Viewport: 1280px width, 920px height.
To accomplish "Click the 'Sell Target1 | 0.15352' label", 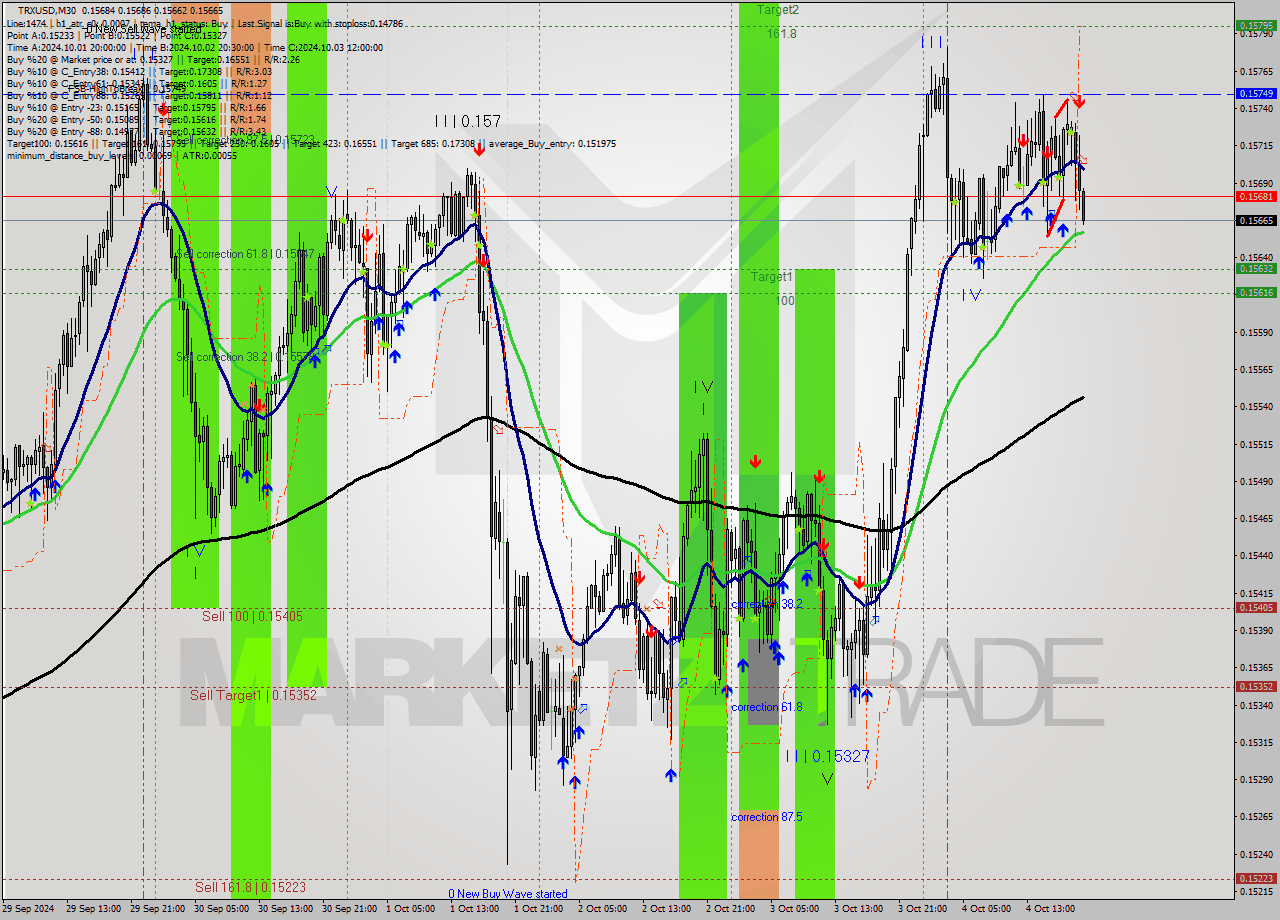I will tap(253, 695).
